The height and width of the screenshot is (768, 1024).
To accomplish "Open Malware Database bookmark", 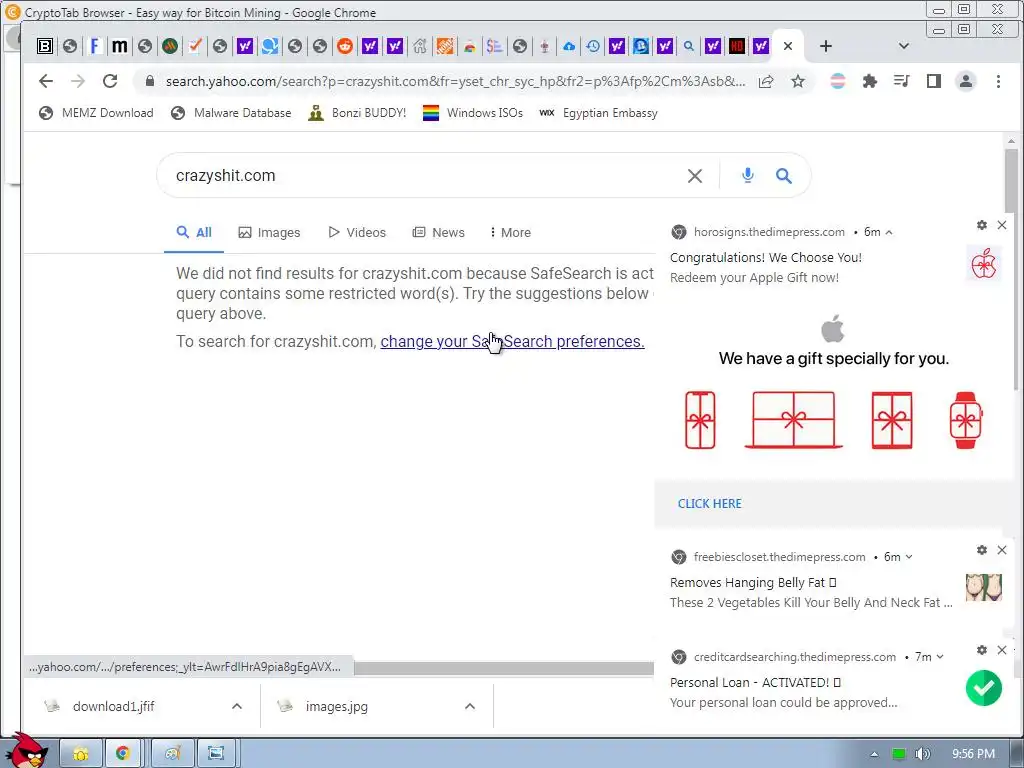I will pos(231,113).
